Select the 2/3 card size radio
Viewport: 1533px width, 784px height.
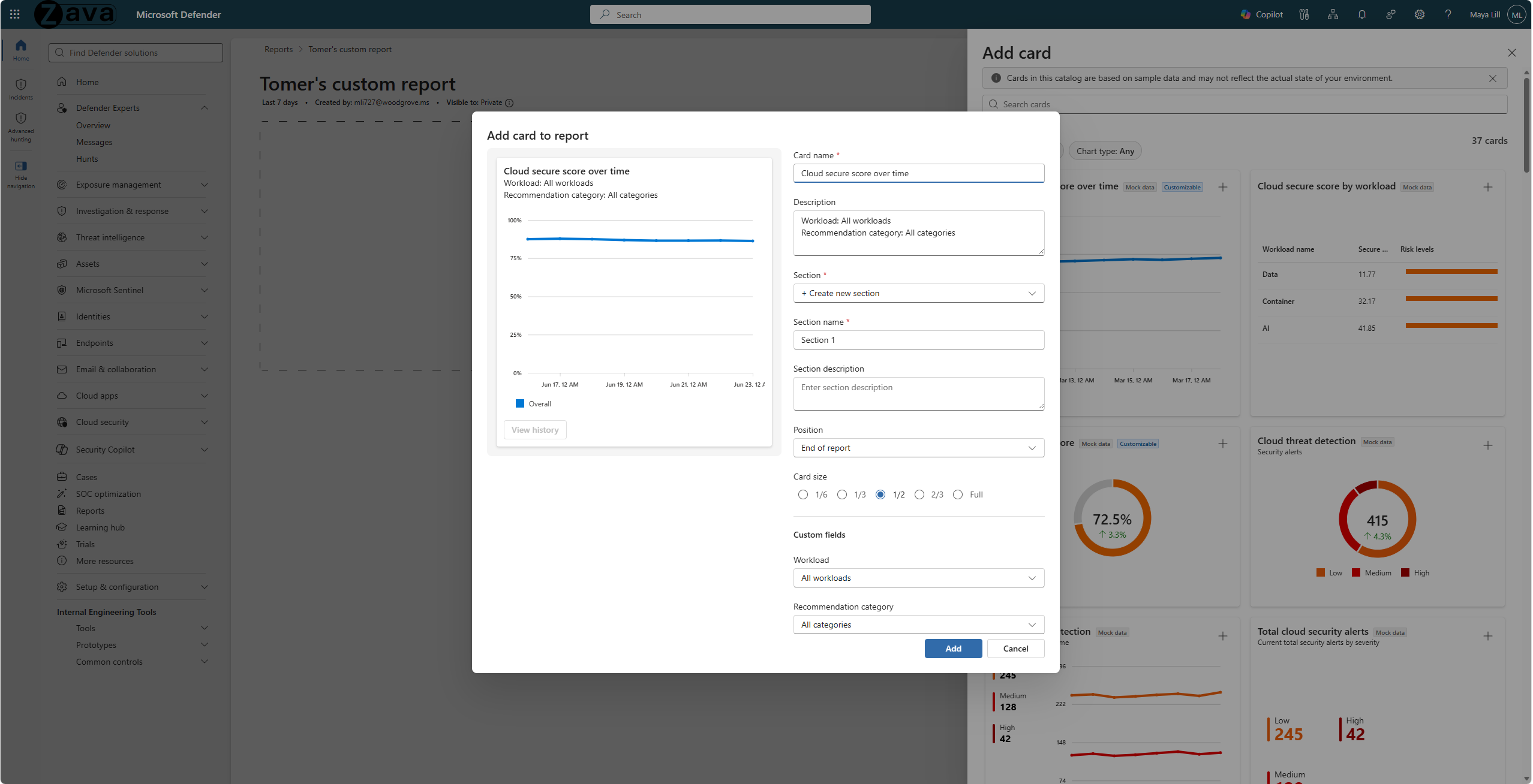pos(919,494)
